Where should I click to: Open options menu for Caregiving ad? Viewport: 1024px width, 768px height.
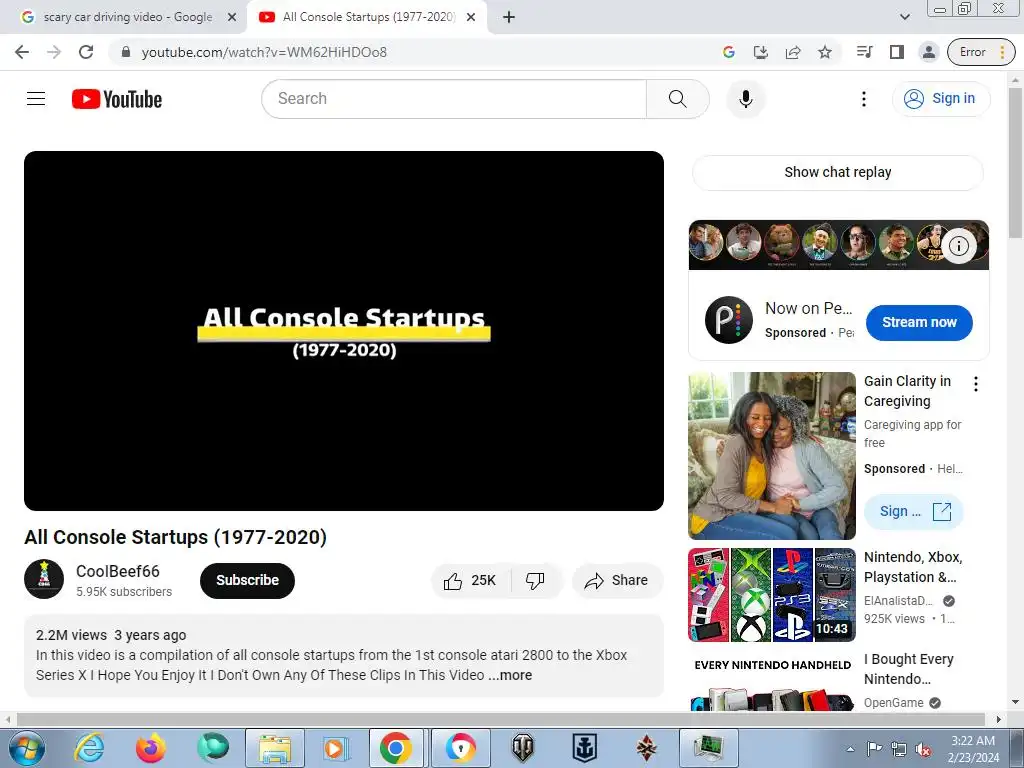coord(976,383)
